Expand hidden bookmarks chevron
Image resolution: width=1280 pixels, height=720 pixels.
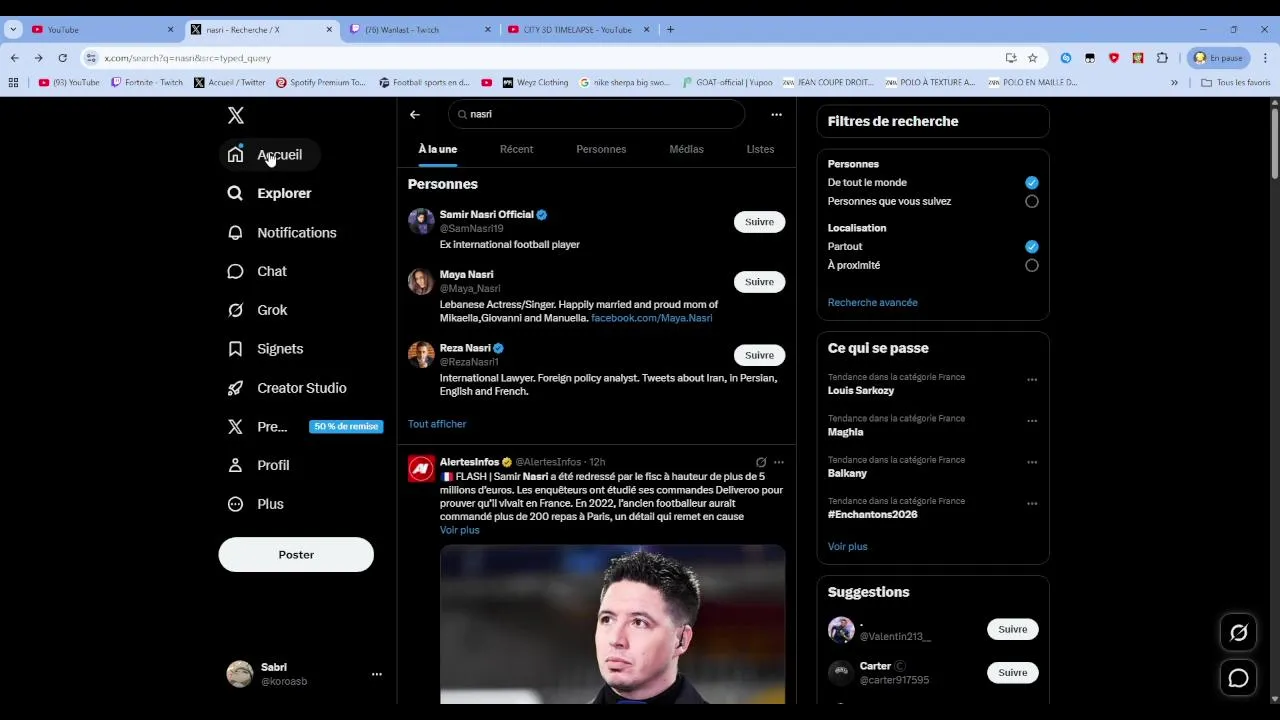pyautogui.click(x=1174, y=82)
